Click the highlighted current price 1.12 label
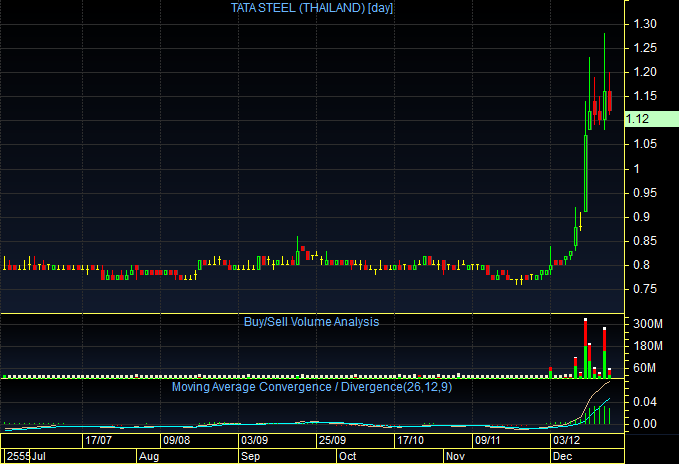Viewport: 679px width, 464px height. pos(652,119)
